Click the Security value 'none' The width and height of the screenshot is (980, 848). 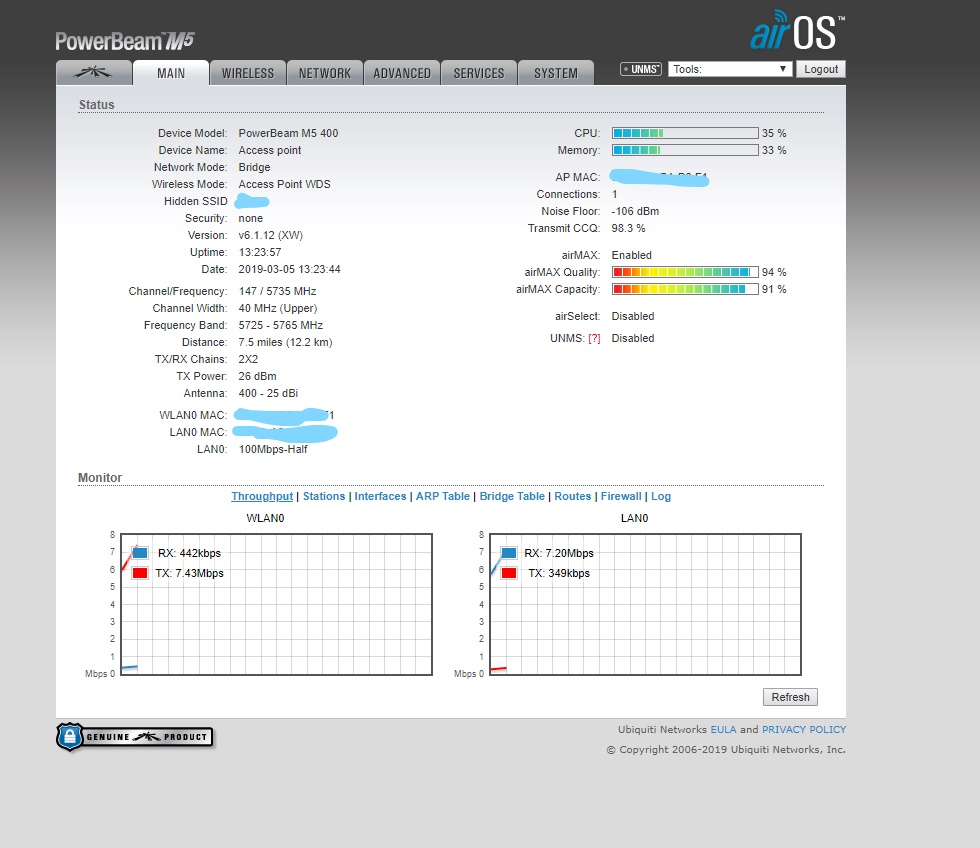click(x=251, y=219)
